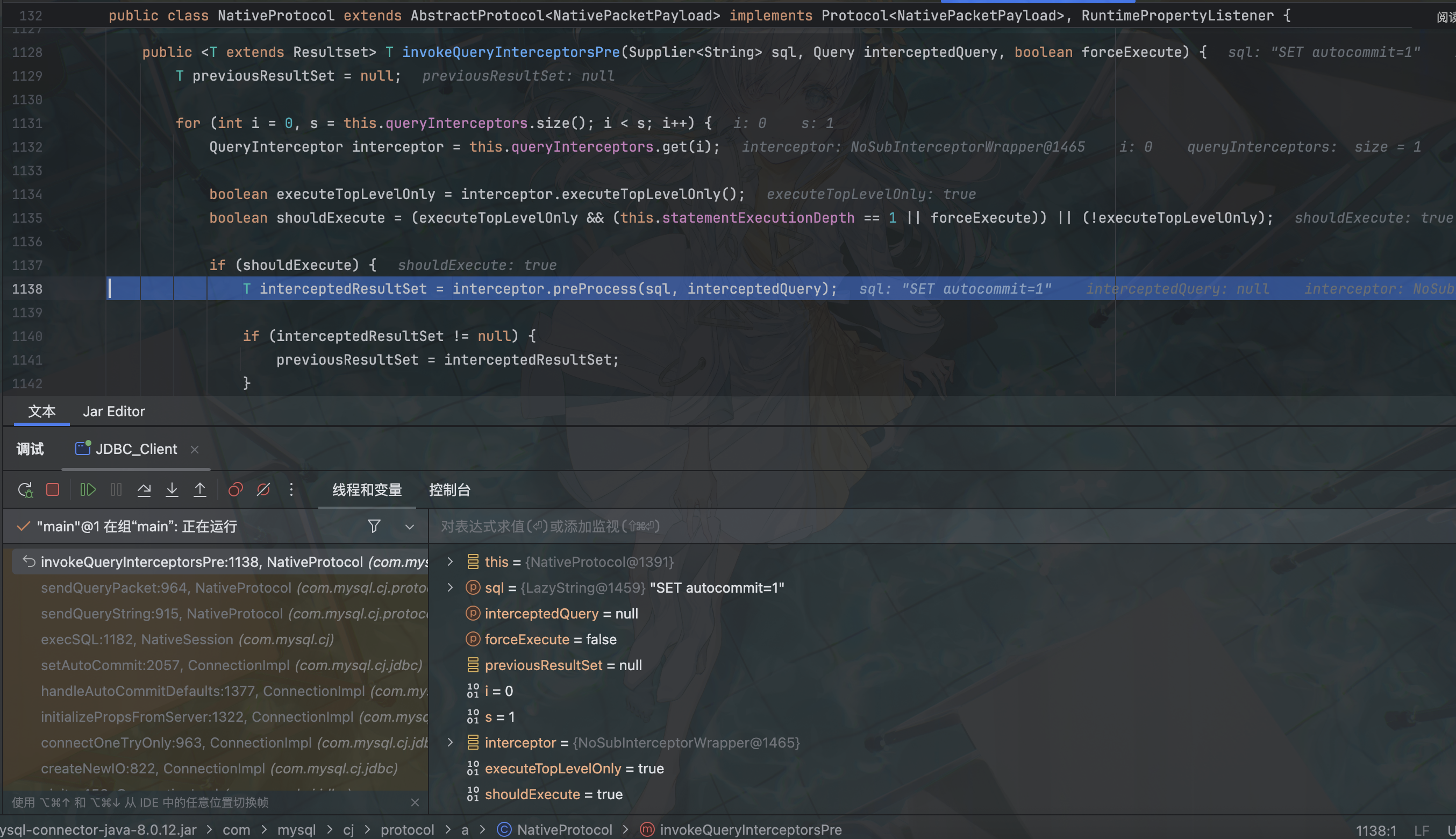Click the Step Out icon
Screen dimensions: 1456x839
[x=200, y=490]
